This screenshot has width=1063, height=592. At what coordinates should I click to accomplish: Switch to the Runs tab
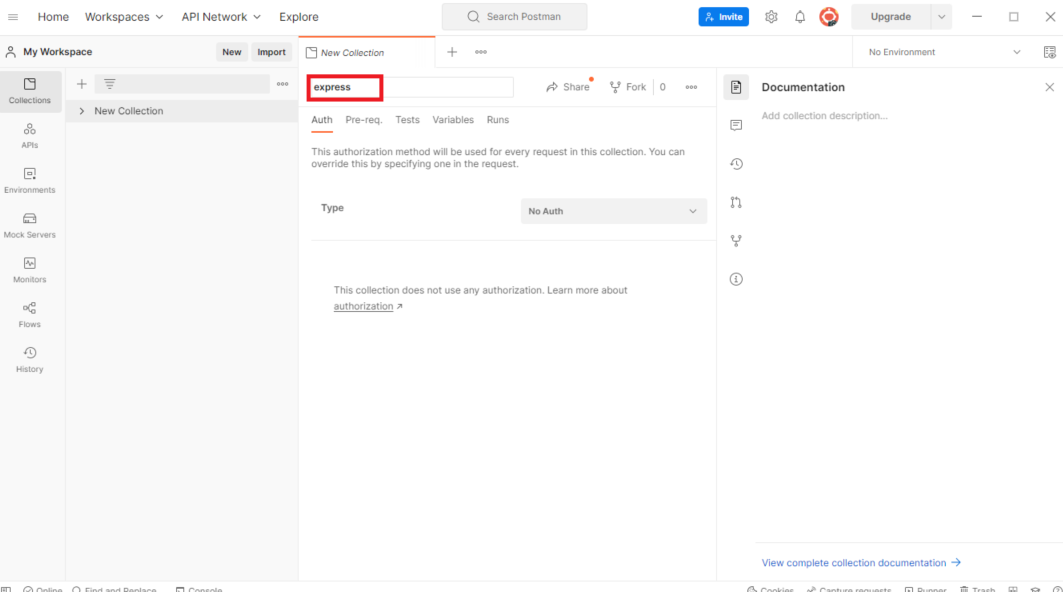[x=498, y=120]
